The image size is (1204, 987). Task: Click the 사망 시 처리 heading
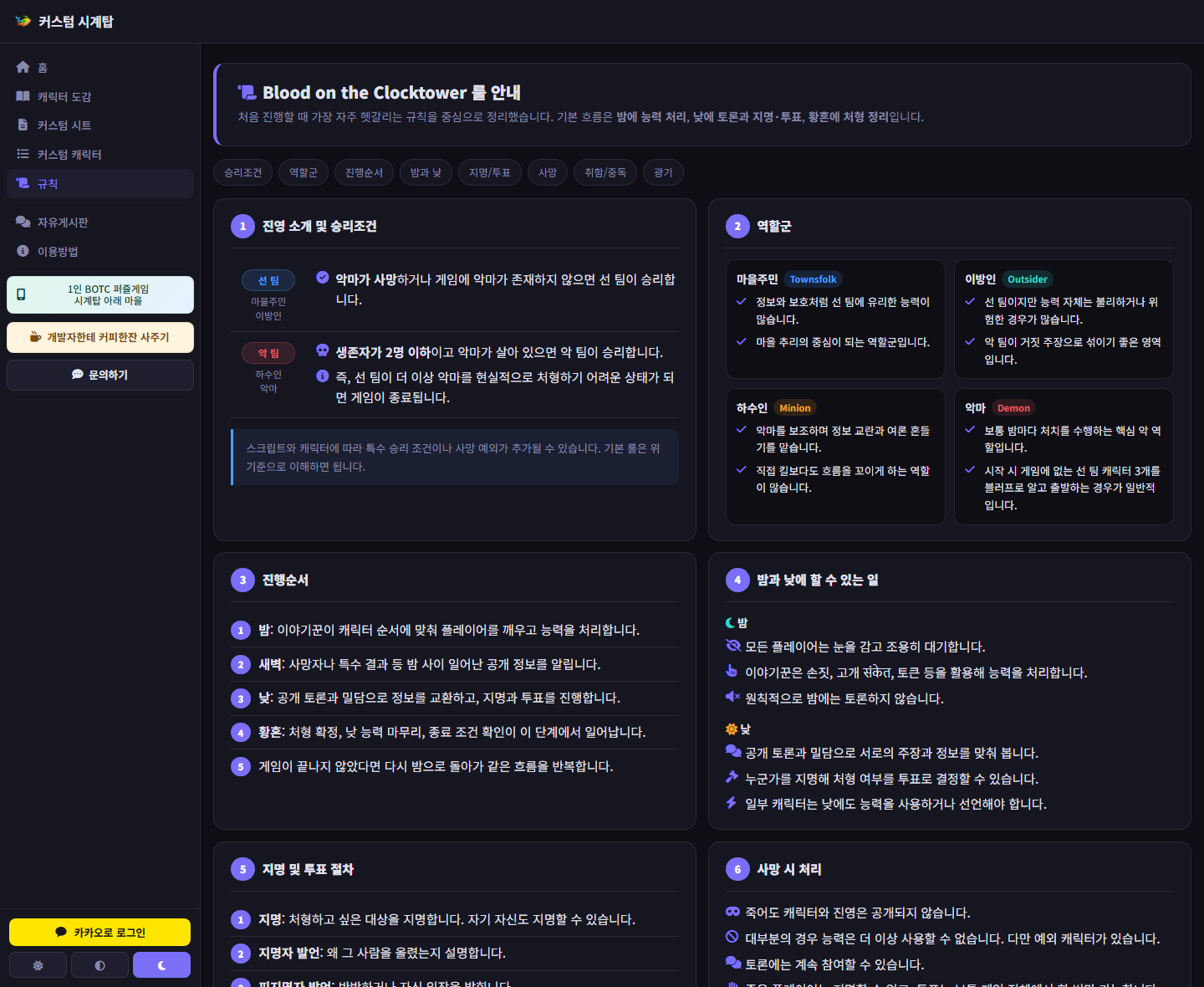(789, 869)
